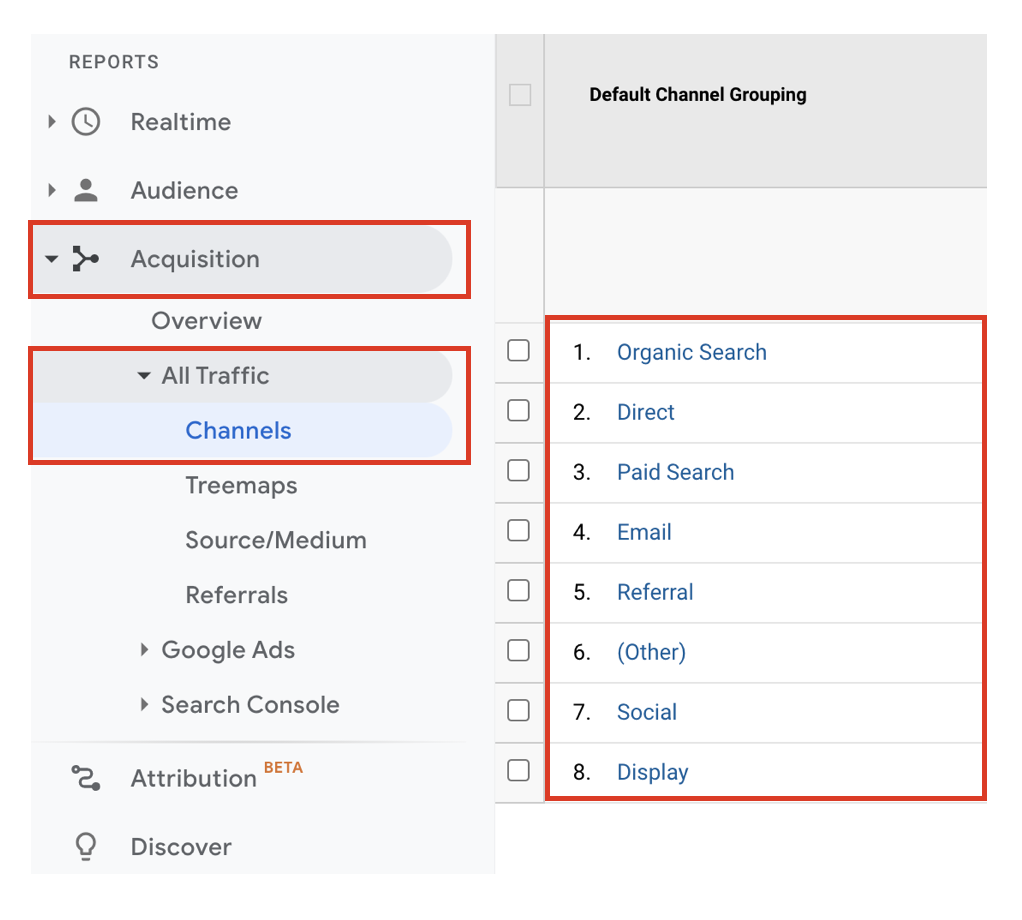This screenshot has height=920, width=1022.
Task: Open the Channels report
Action: click(239, 430)
